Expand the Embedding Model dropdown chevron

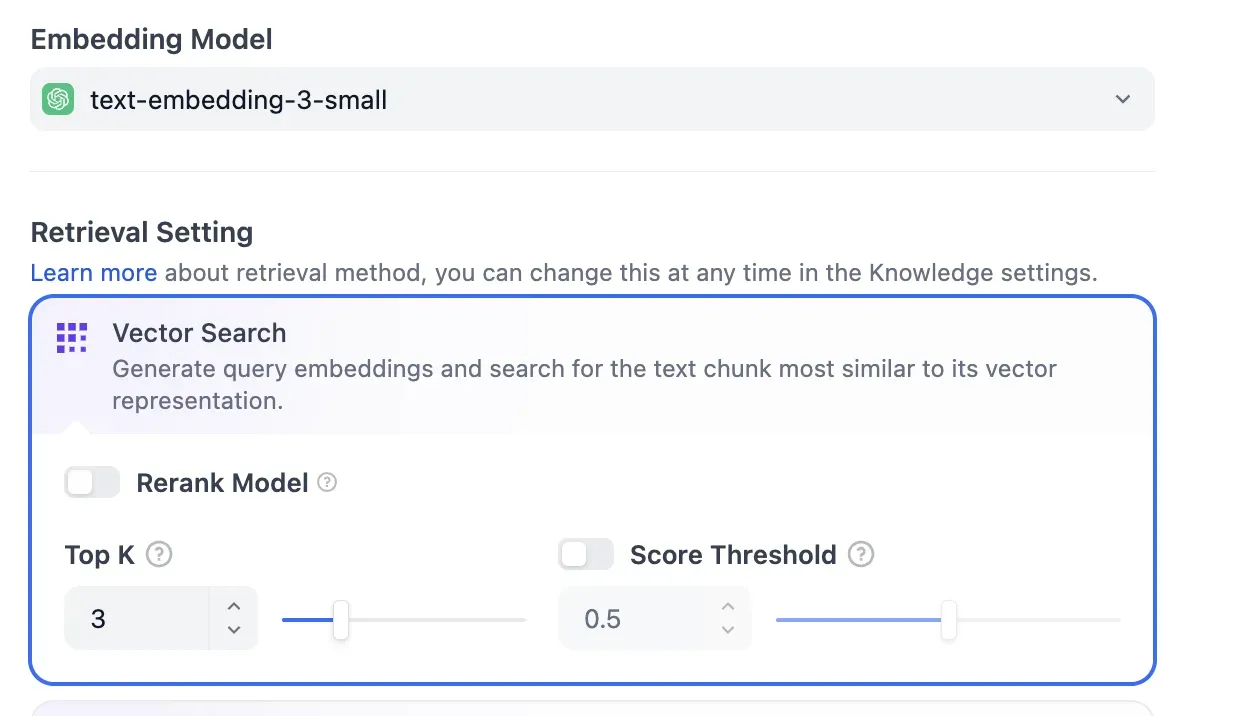[1122, 99]
